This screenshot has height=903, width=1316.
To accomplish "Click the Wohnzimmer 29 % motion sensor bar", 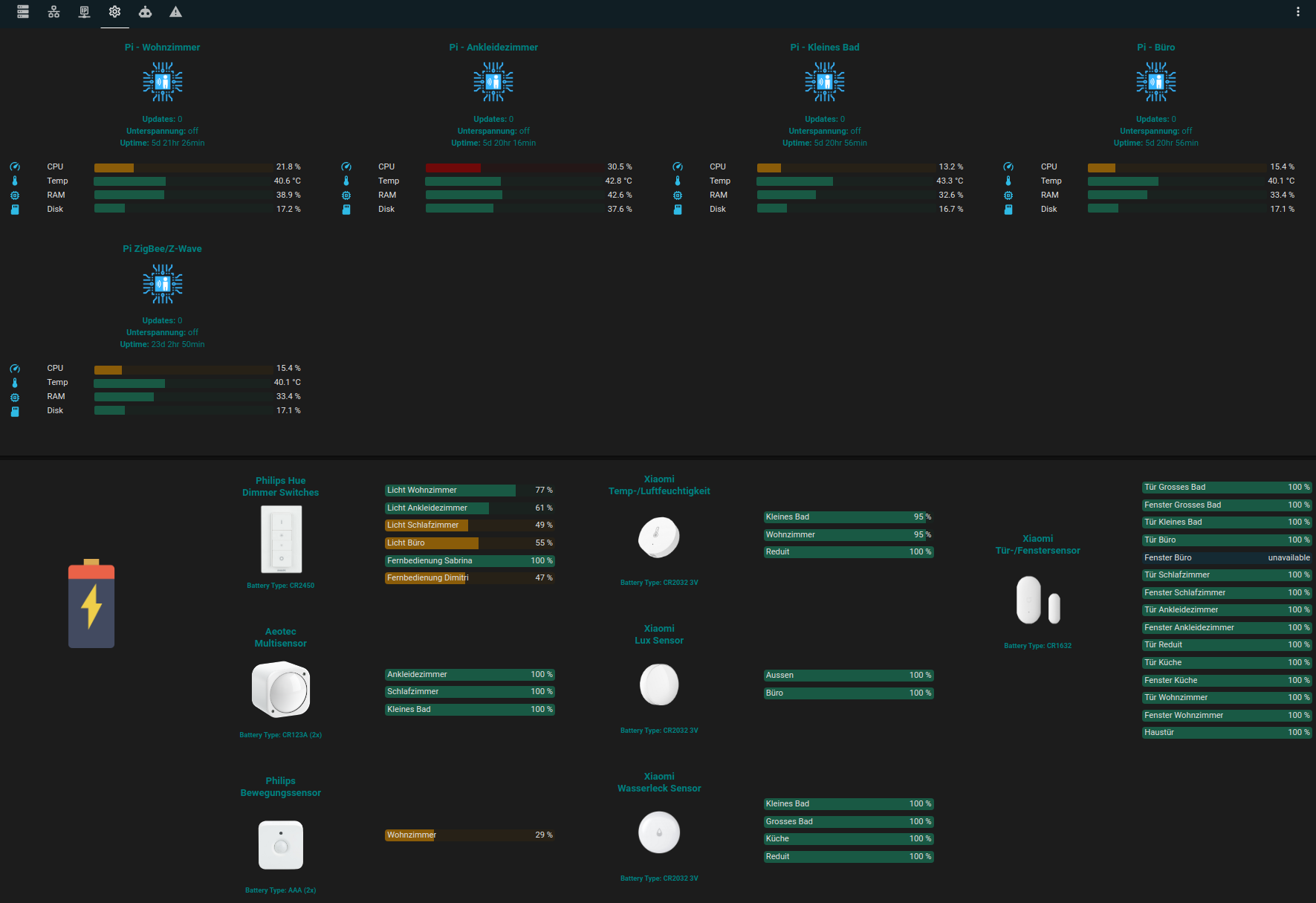I will tap(470, 835).
